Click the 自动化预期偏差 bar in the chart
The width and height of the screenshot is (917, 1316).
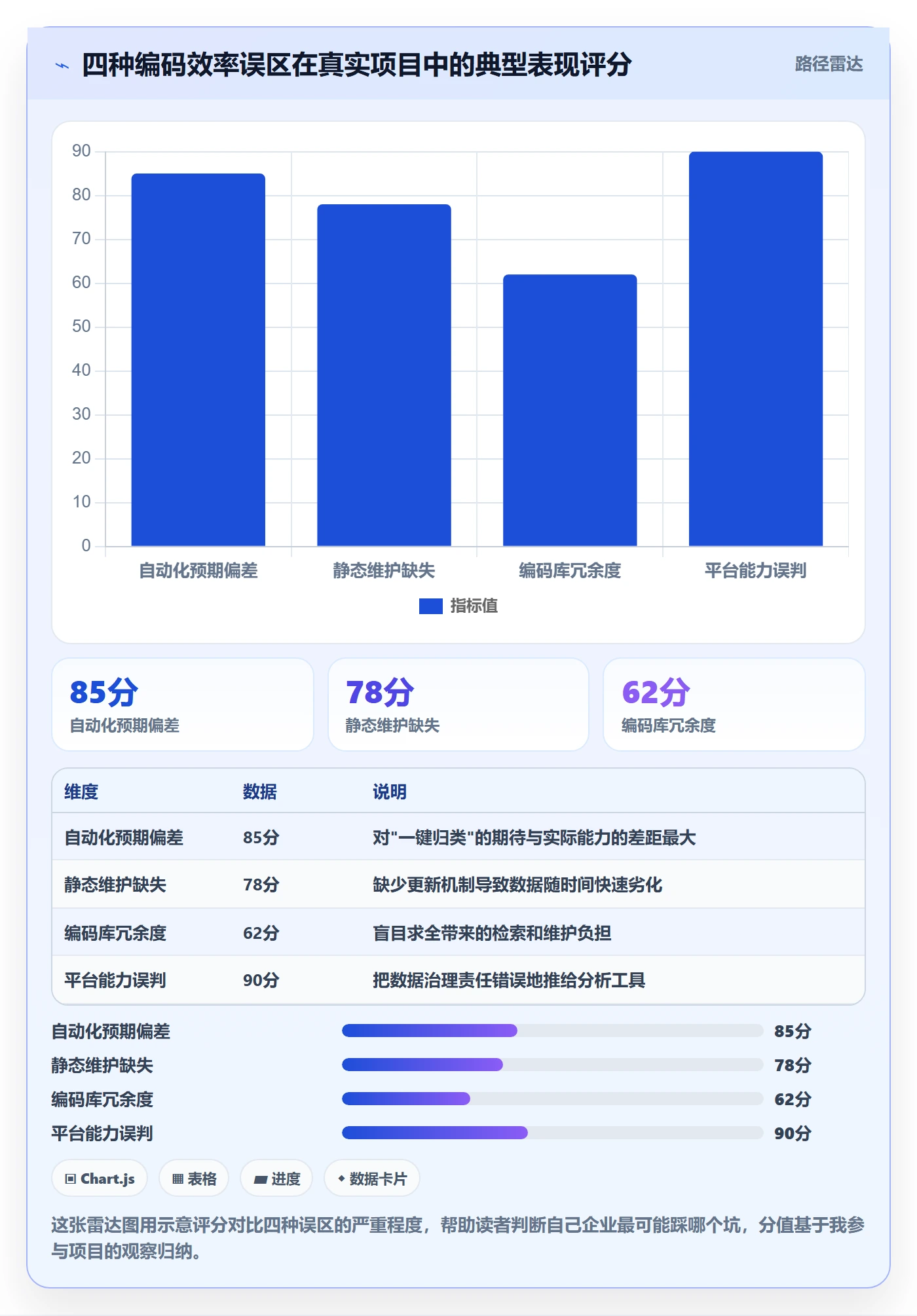tap(198, 359)
